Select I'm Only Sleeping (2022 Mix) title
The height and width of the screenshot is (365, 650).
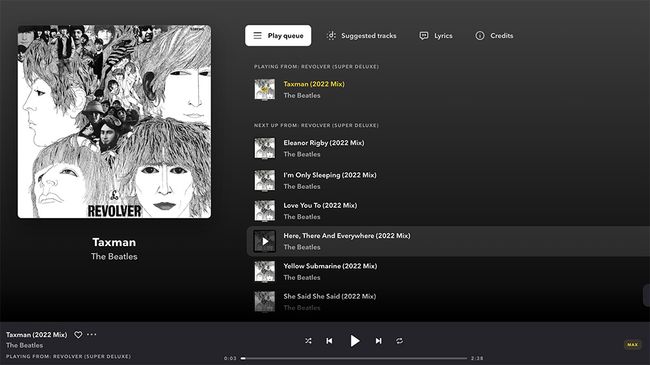point(330,175)
